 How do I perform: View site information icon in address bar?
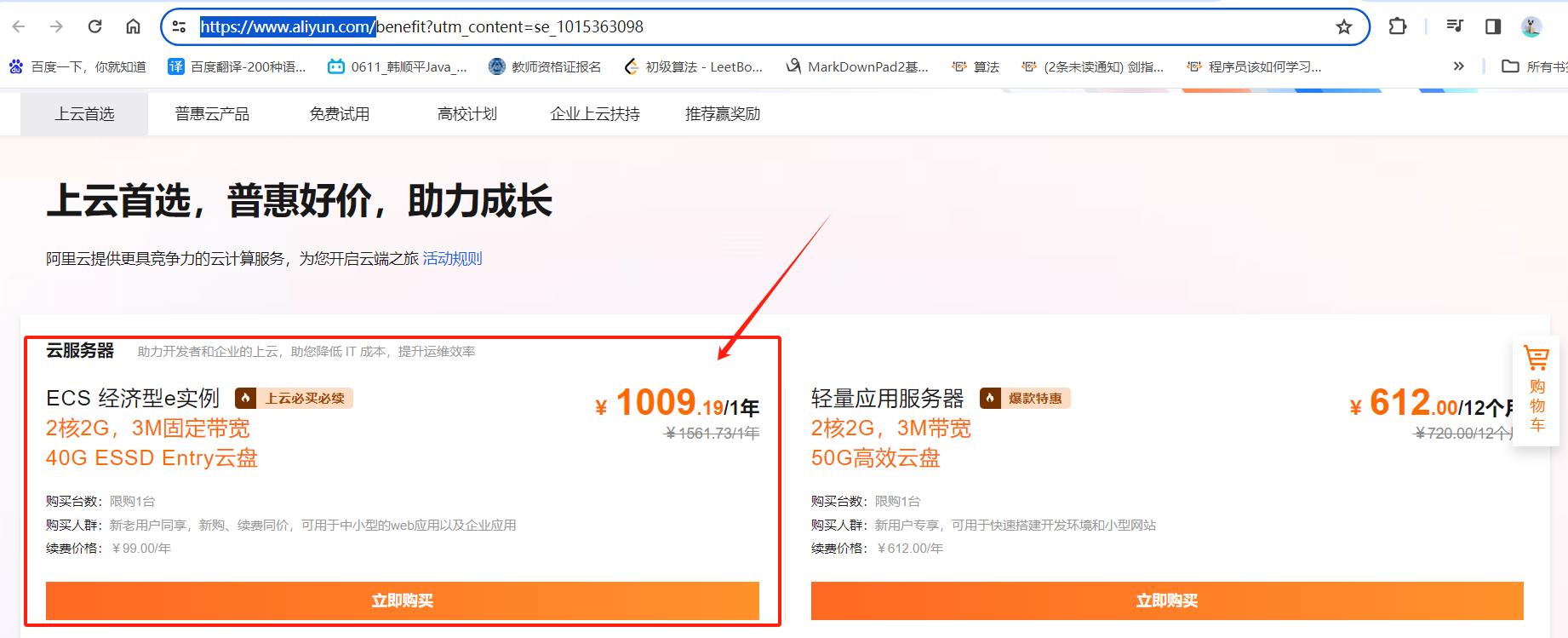click(180, 26)
